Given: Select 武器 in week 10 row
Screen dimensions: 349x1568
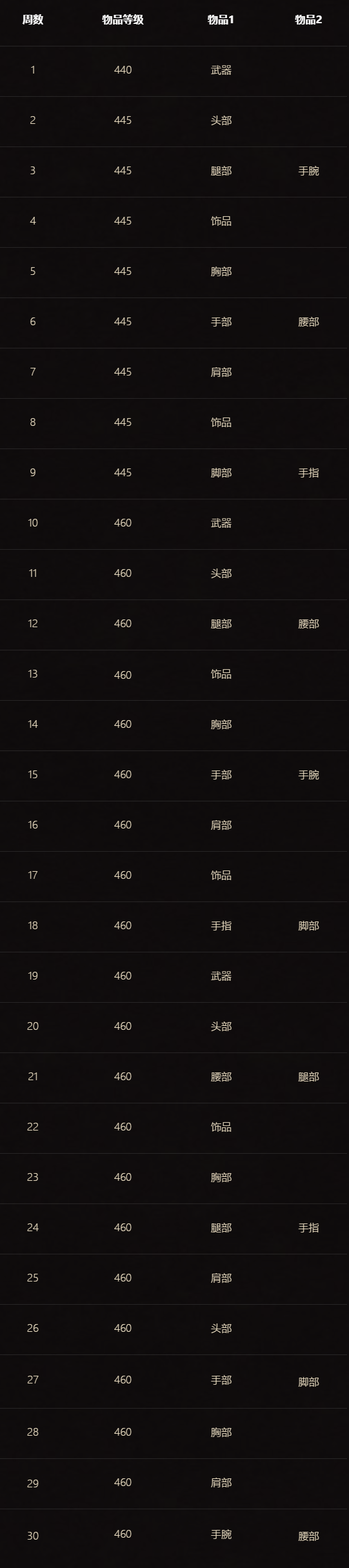Looking at the screenshot, I should pyautogui.click(x=221, y=523).
